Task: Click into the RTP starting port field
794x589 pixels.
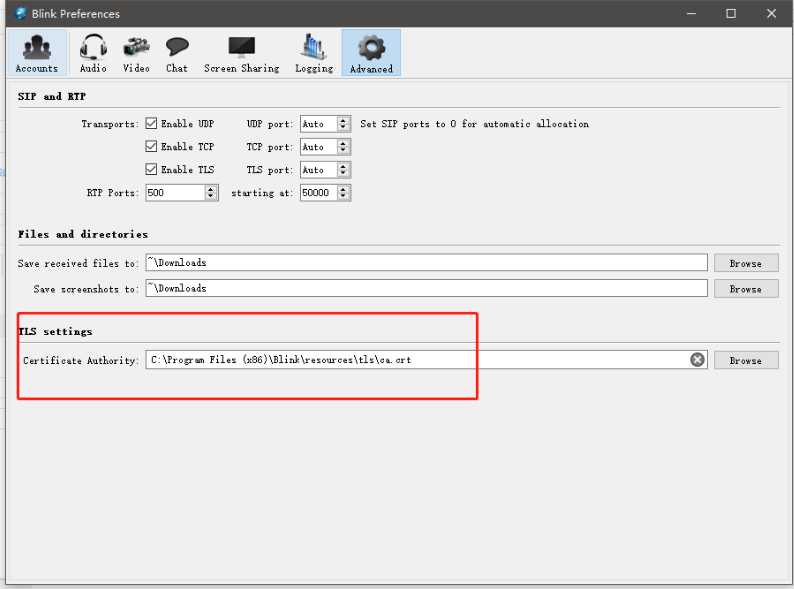Action: (319, 192)
